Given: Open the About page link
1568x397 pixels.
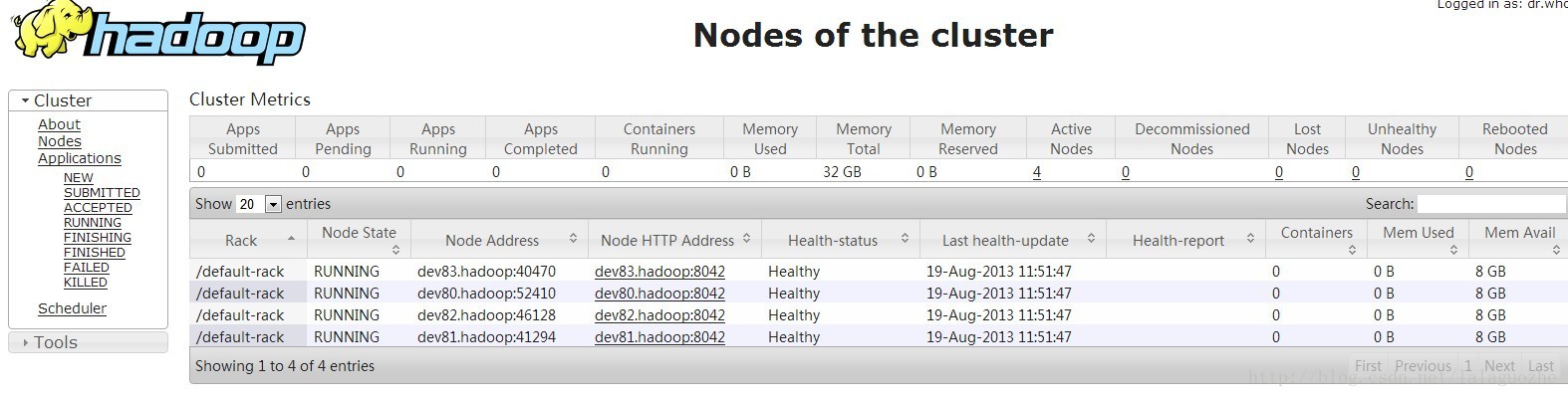Looking at the screenshot, I should point(59,124).
